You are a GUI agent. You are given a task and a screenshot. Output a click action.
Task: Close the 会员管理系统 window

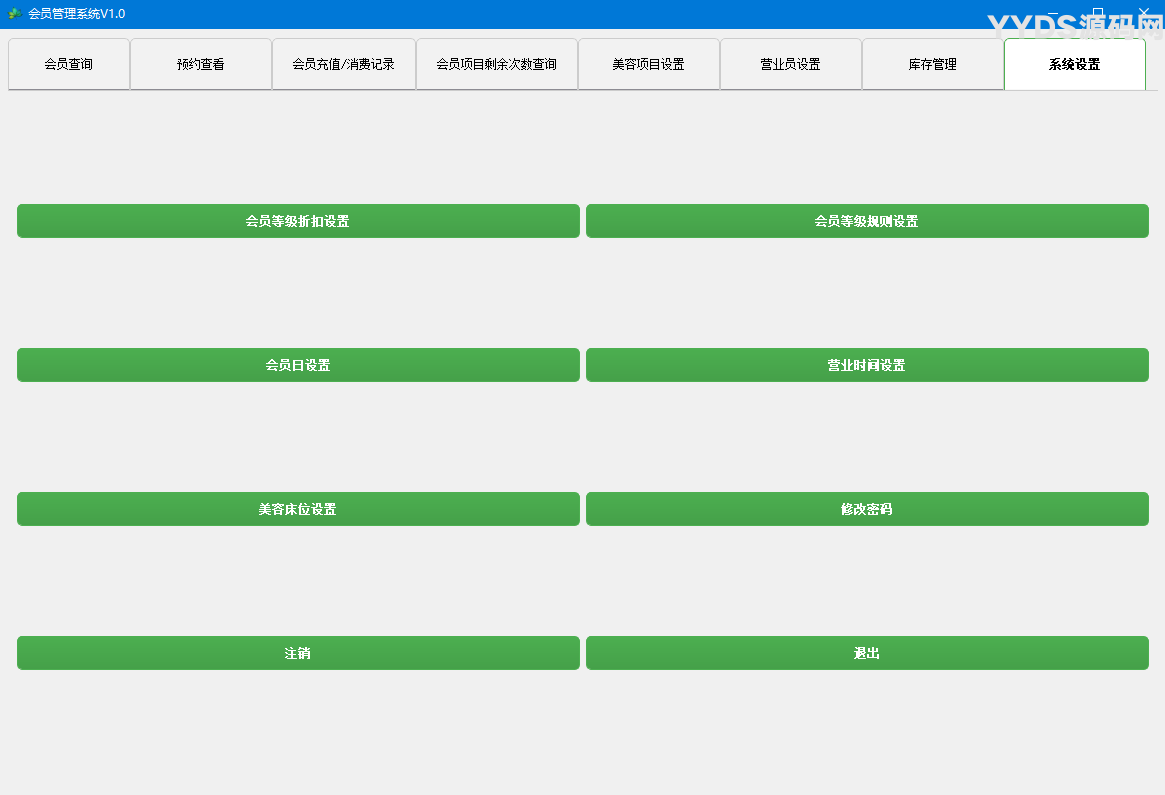(x=1142, y=12)
